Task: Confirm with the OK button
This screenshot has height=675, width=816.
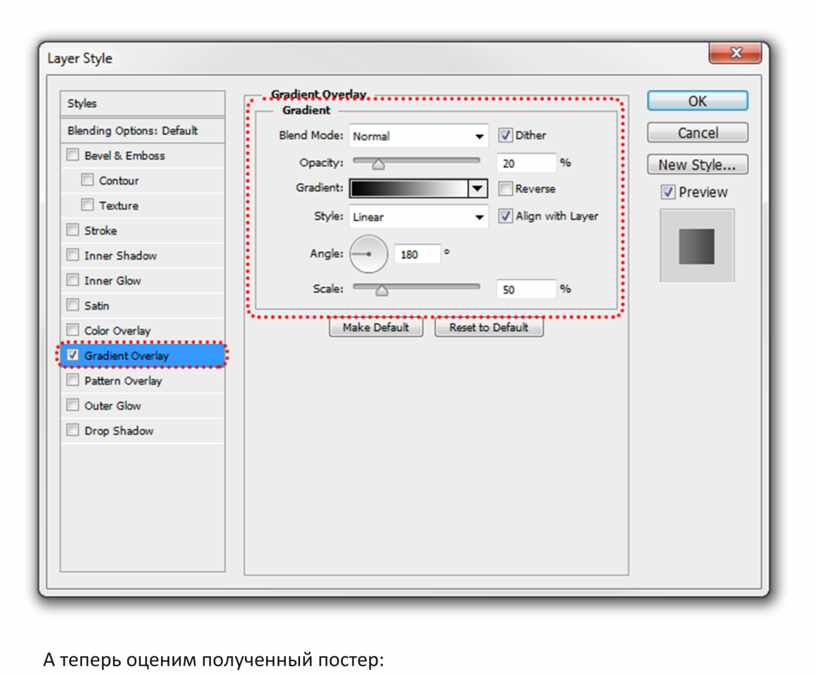Action: pos(697,101)
